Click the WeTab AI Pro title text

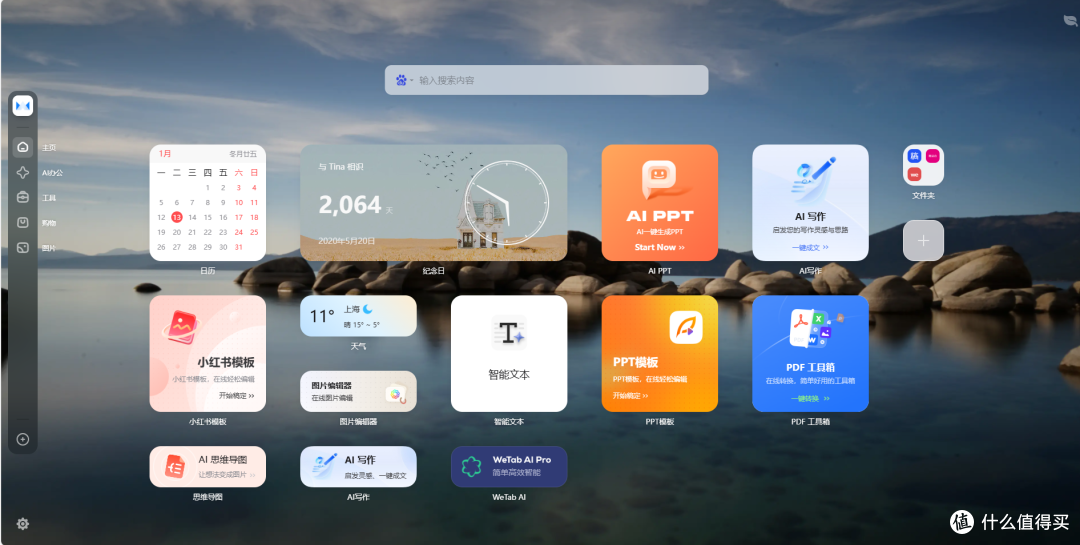[x=522, y=460]
